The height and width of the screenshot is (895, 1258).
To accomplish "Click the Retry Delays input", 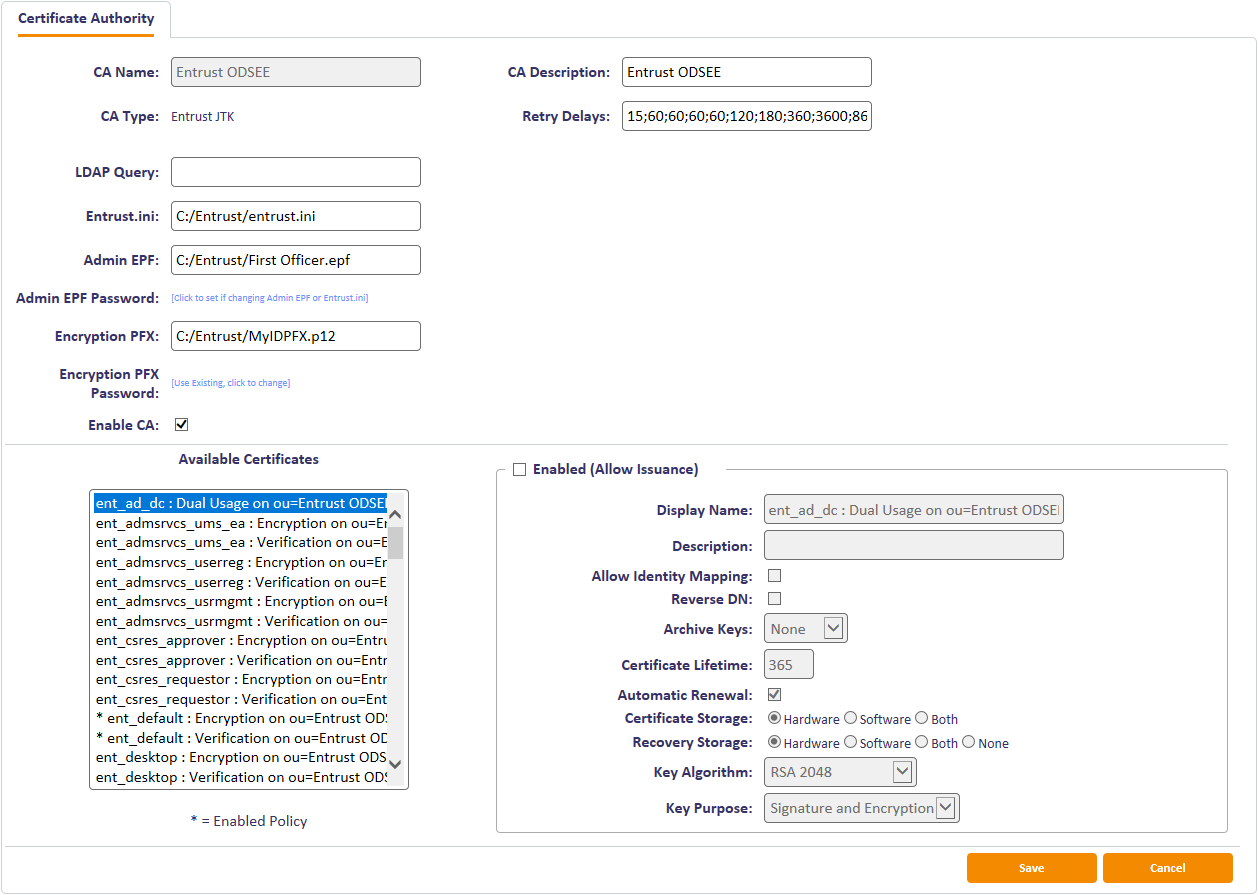I will click(747, 116).
